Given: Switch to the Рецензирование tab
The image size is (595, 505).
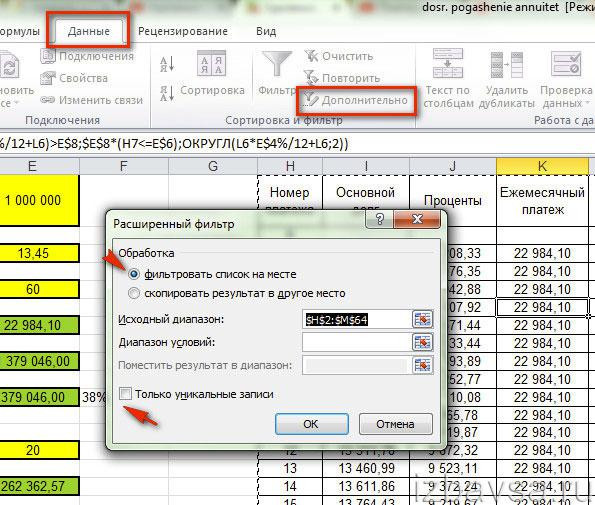Looking at the screenshot, I should (x=183, y=31).
